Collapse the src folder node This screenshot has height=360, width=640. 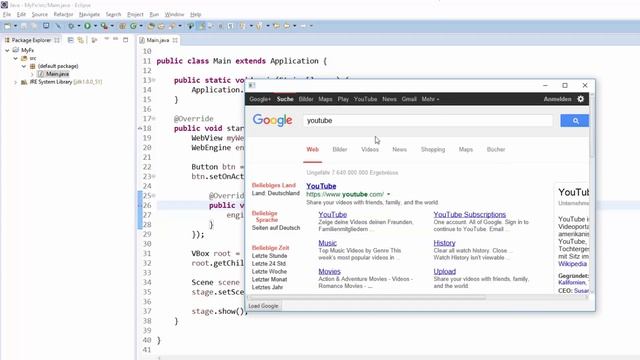coord(16,58)
